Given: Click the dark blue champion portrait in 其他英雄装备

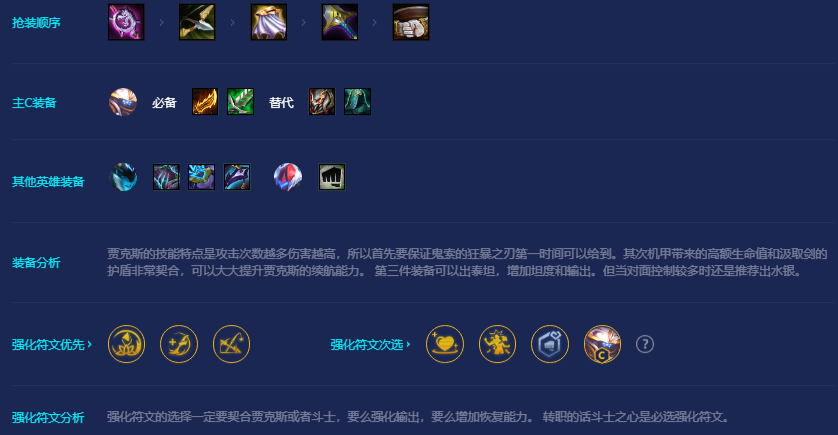Looking at the screenshot, I should click(123, 177).
